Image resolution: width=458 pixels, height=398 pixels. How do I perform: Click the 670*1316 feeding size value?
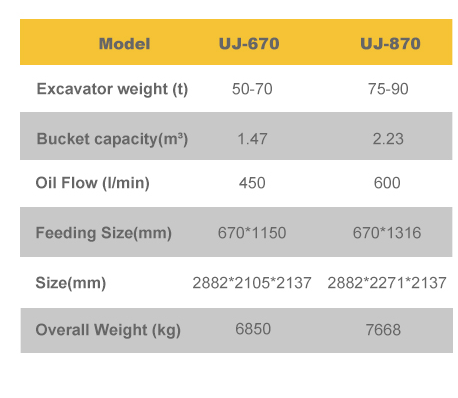pos(387,233)
